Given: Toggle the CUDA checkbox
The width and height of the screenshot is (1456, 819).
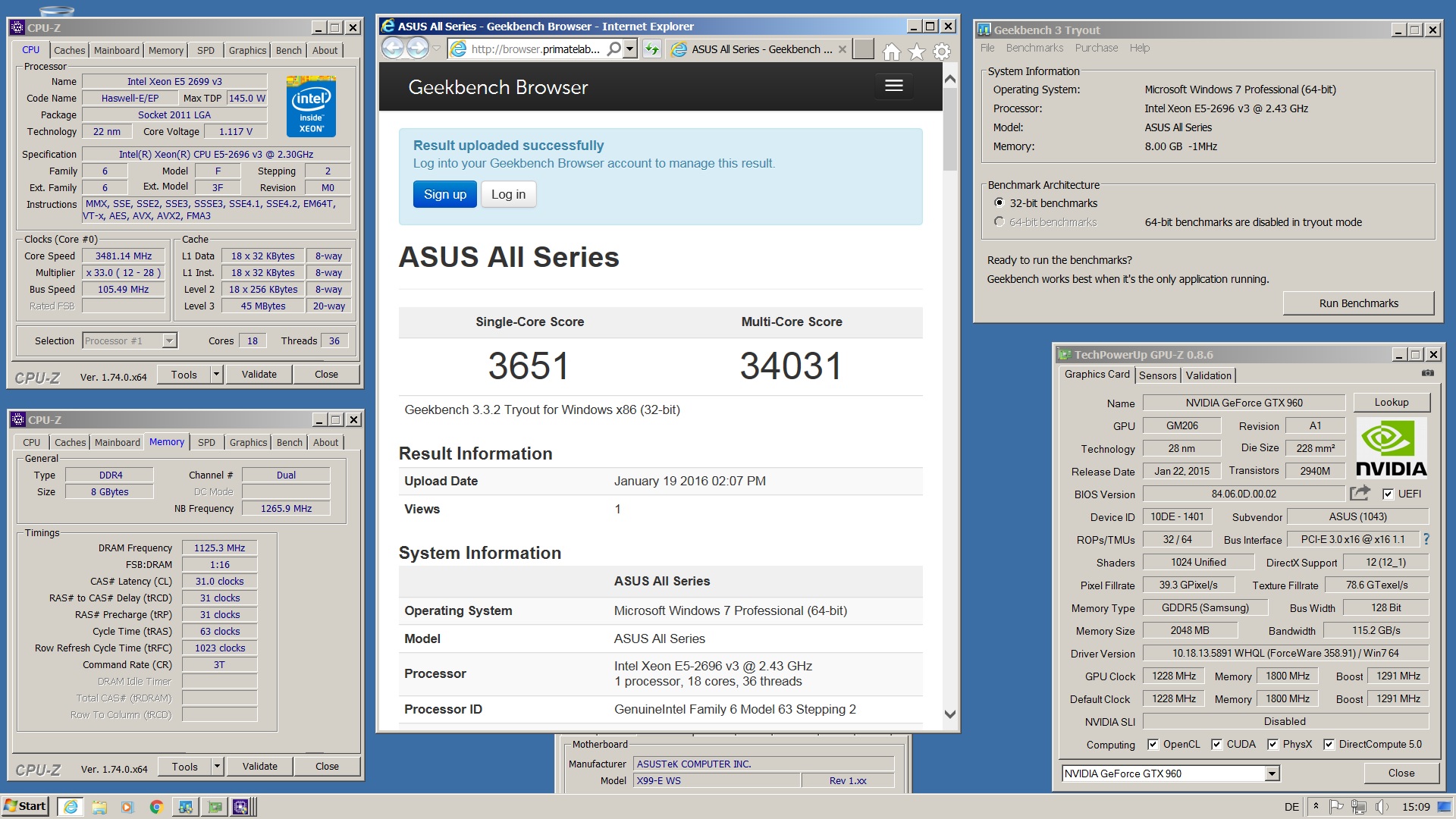Looking at the screenshot, I should click(1216, 744).
